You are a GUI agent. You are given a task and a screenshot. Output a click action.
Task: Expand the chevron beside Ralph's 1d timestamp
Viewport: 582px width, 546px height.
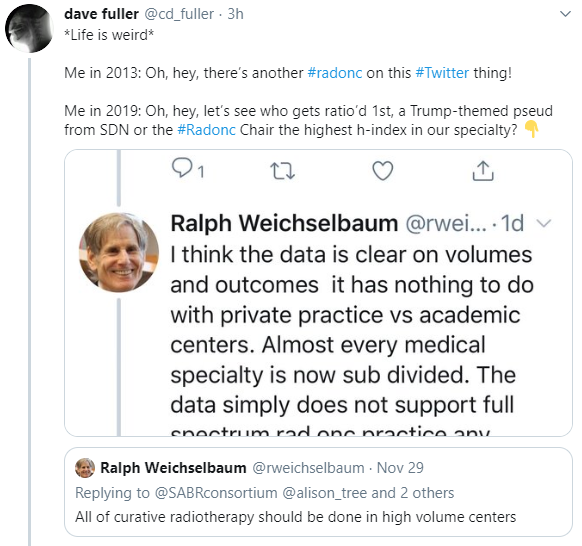pyautogui.click(x=544, y=223)
